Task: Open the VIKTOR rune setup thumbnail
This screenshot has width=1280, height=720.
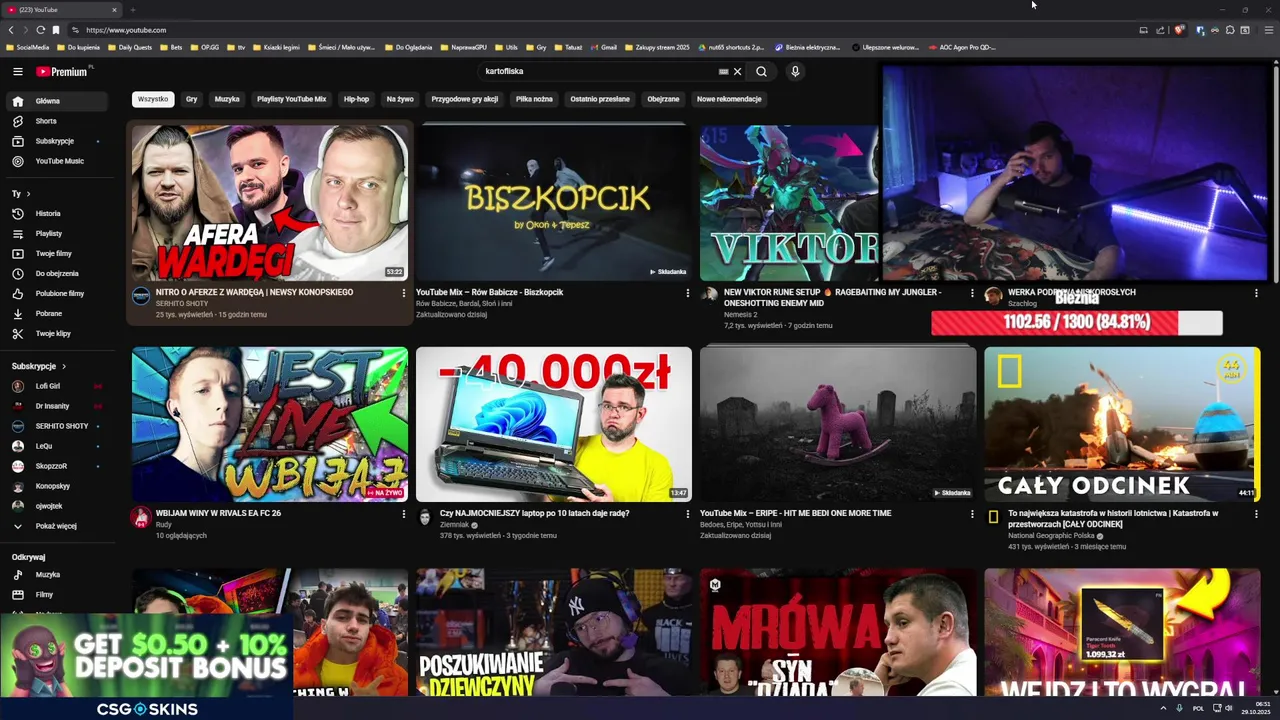Action: (790, 203)
